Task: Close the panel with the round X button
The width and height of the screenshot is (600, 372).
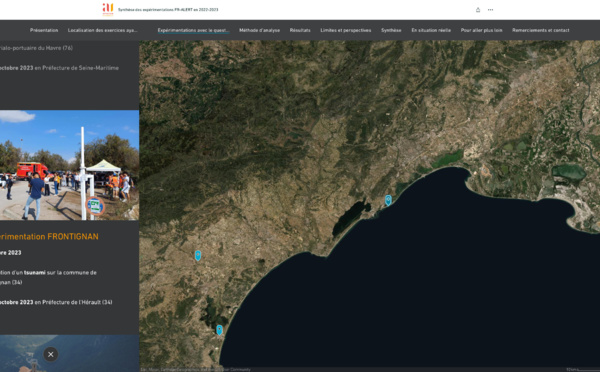Action: click(x=51, y=354)
